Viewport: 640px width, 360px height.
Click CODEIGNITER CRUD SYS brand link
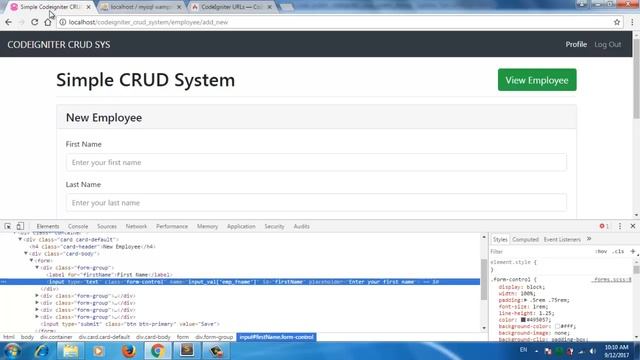(x=59, y=44)
